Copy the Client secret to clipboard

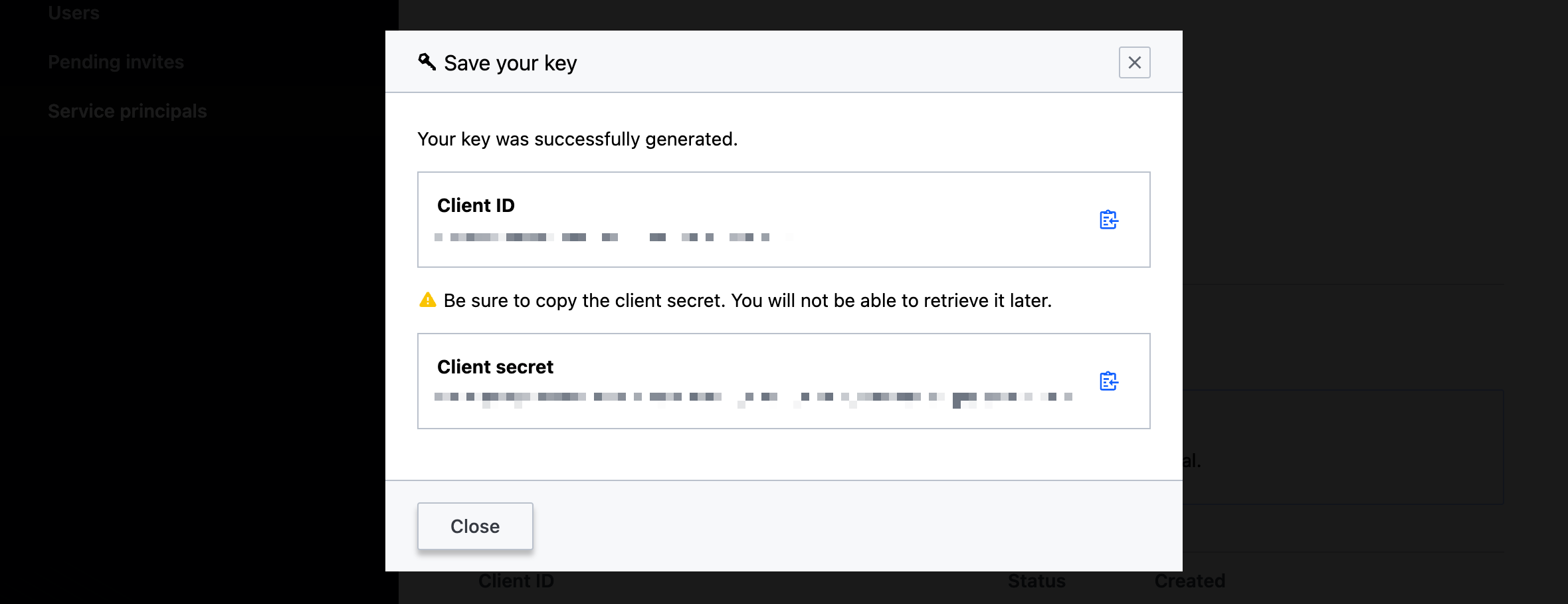click(1108, 381)
